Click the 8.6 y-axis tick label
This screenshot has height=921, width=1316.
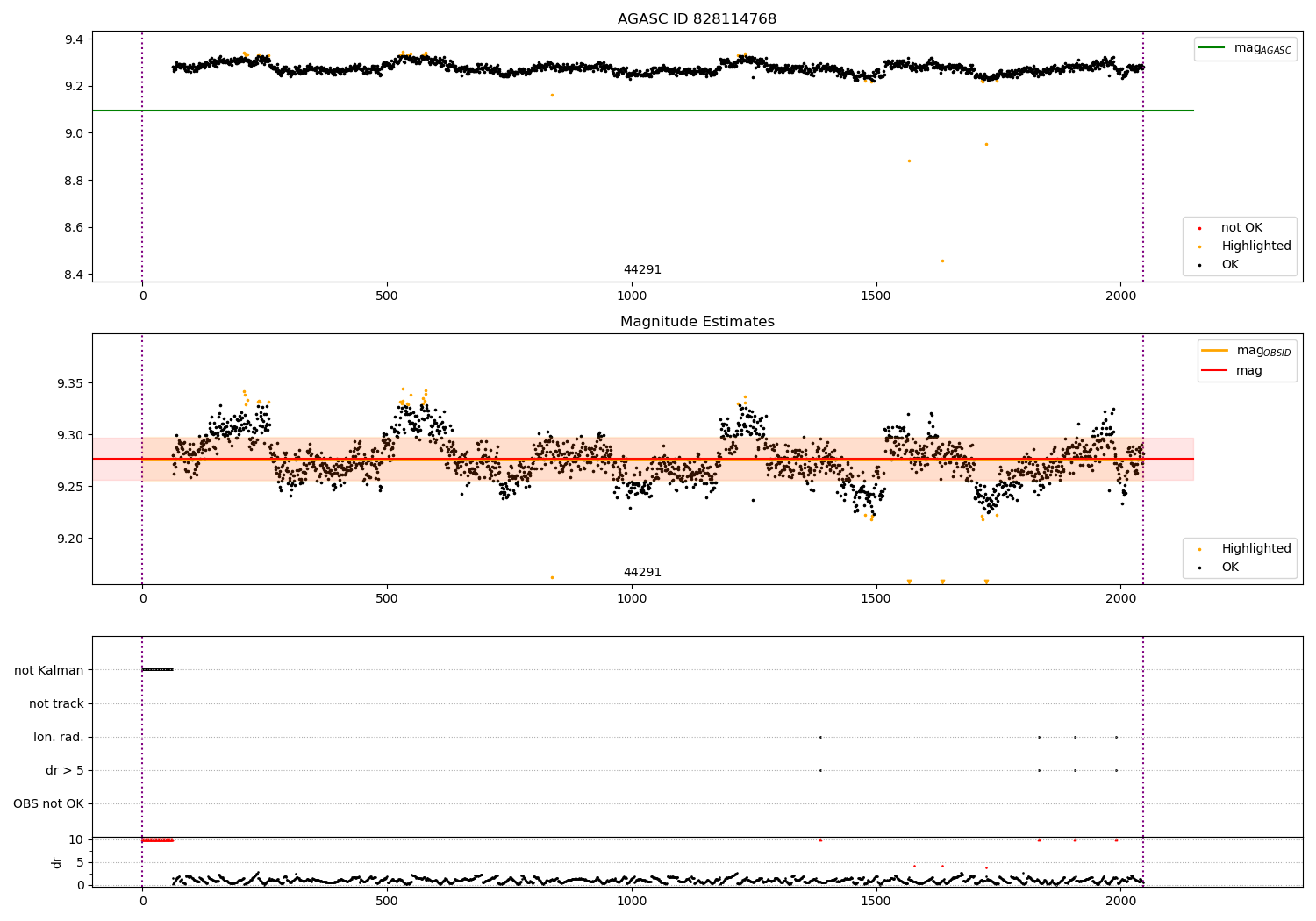[74, 228]
